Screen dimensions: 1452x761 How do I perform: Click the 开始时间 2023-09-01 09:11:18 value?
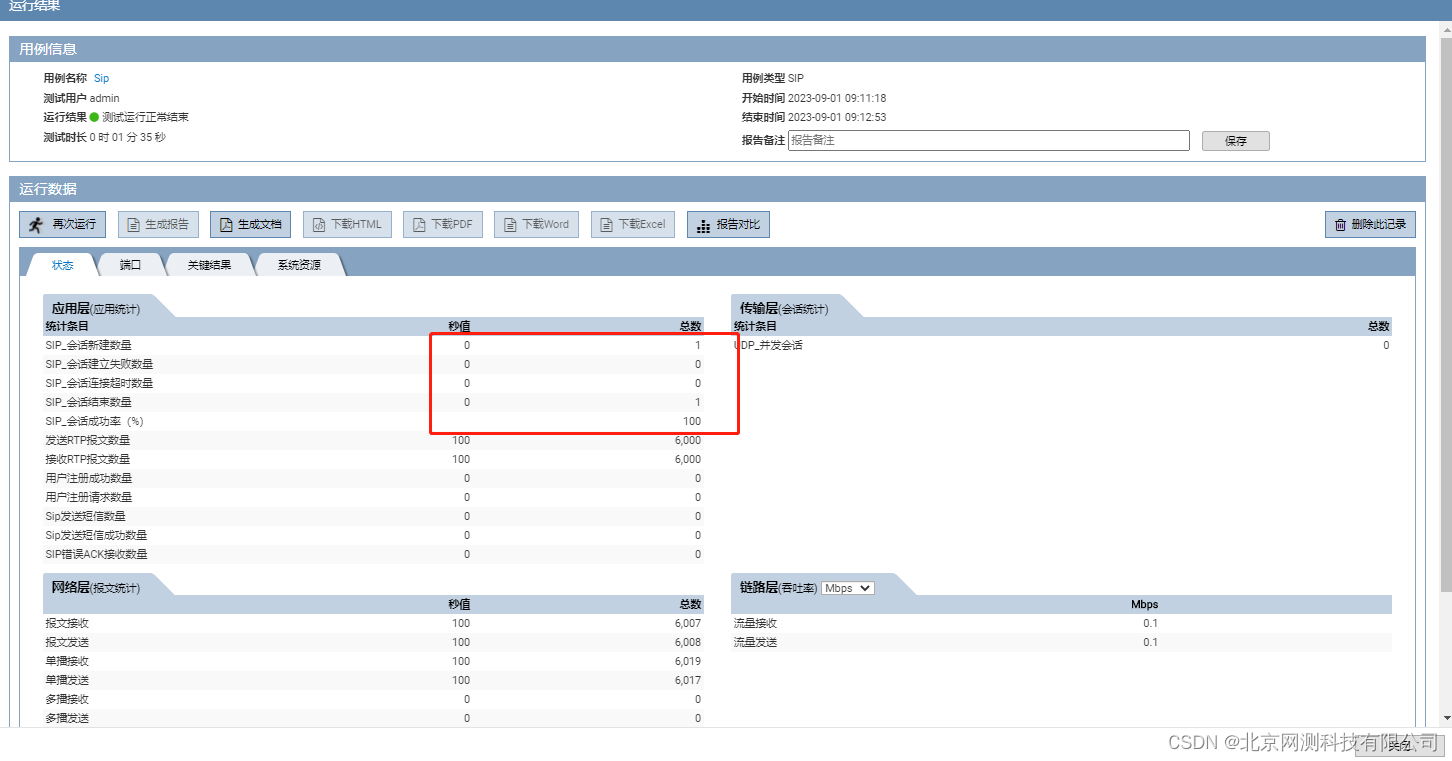[x=837, y=98]
